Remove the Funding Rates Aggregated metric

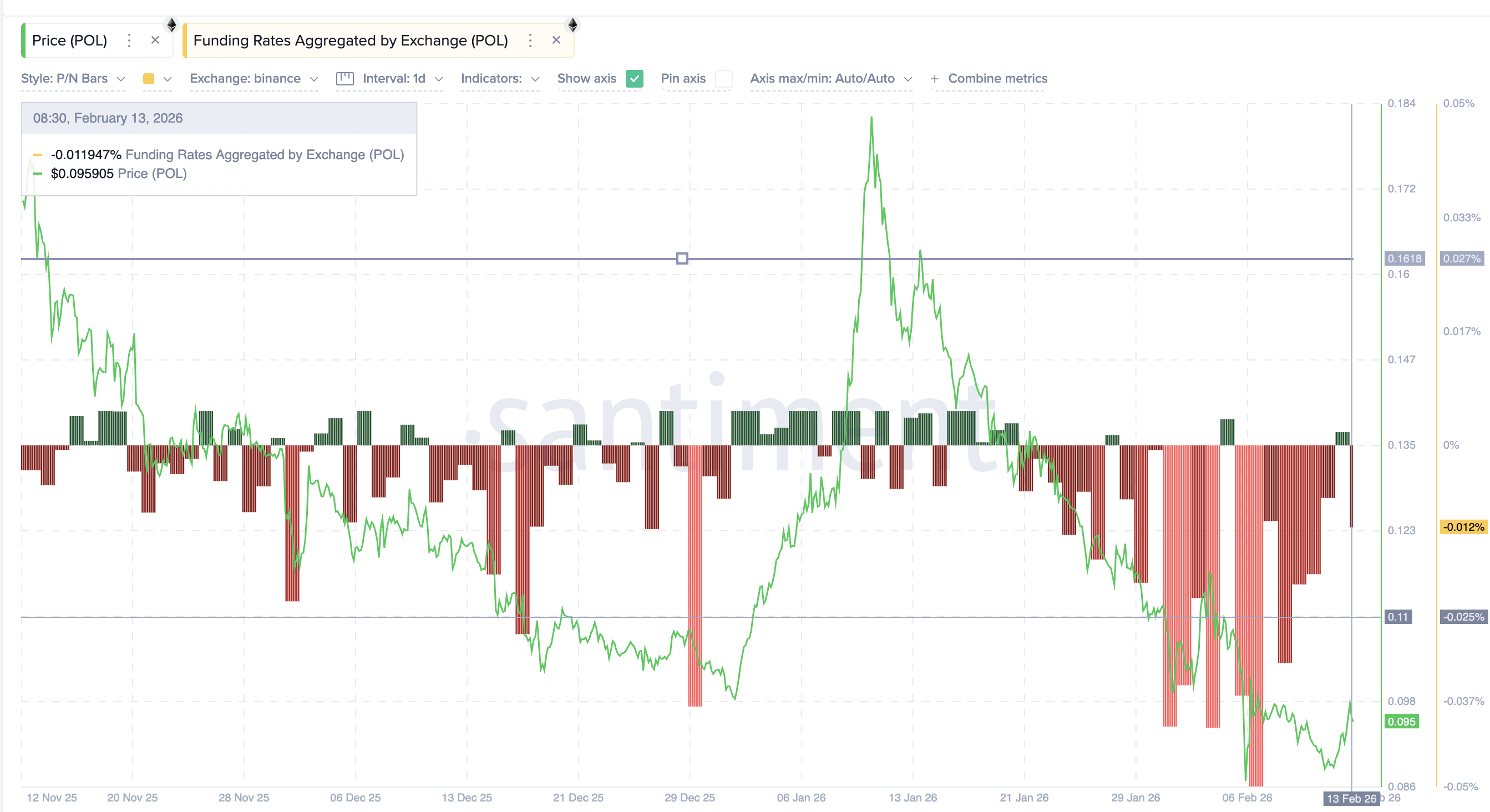[x=556, y=40]
